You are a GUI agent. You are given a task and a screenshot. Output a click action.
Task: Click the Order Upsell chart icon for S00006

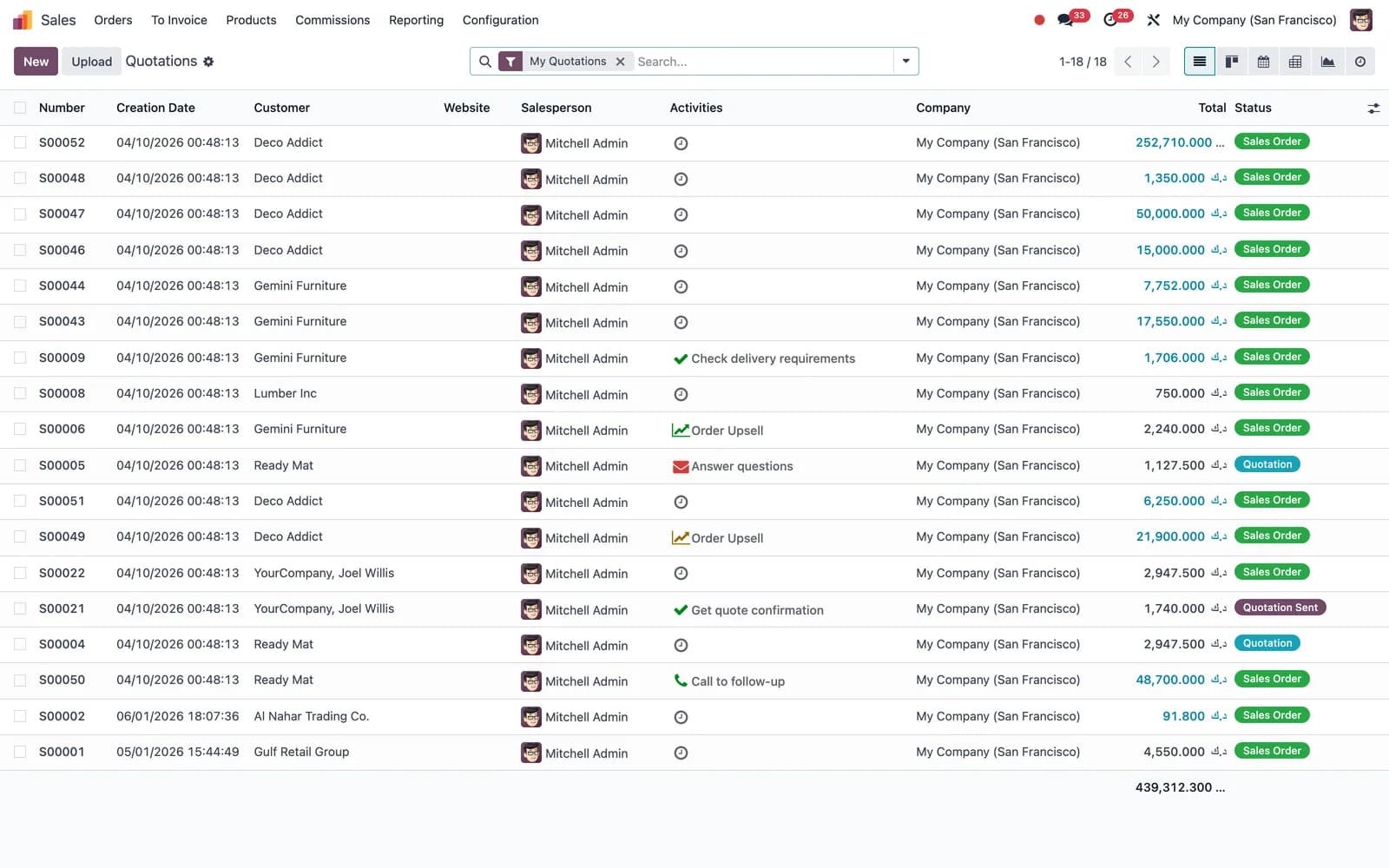point(681,431)
